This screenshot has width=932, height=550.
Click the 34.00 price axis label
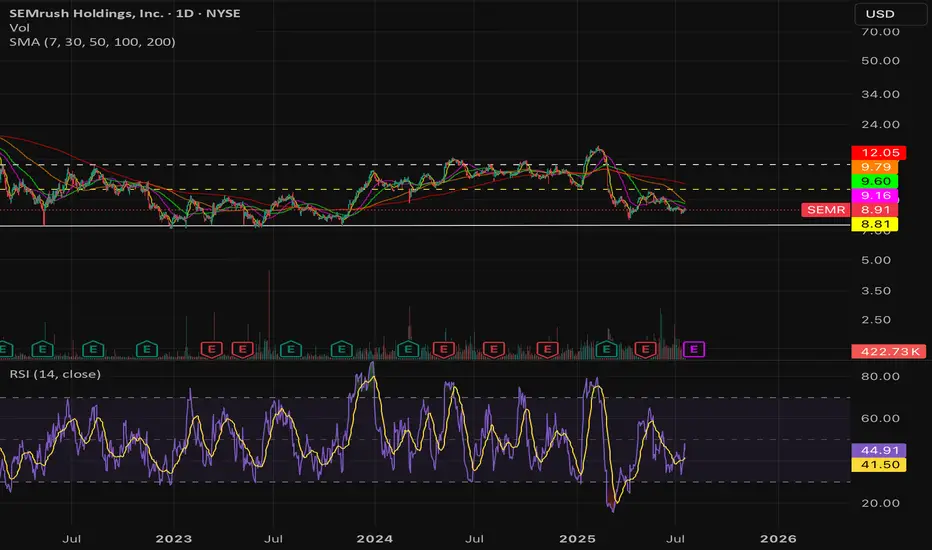(880, 94)
